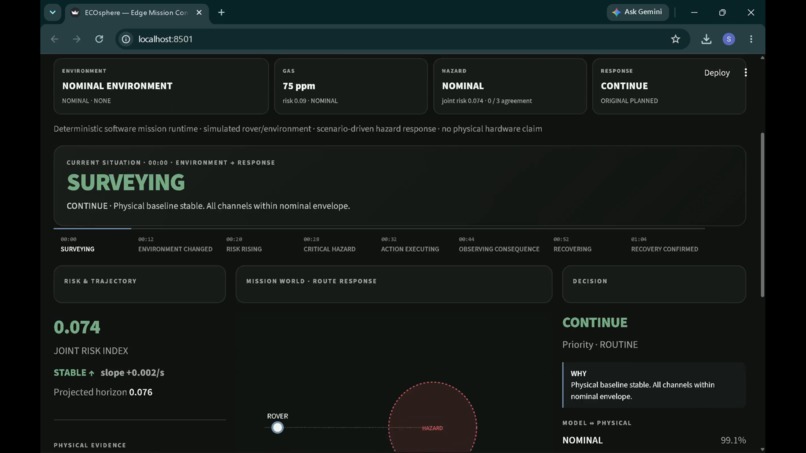Click the timeline progress bar
The image size is (806, 453).
[379, 229]
